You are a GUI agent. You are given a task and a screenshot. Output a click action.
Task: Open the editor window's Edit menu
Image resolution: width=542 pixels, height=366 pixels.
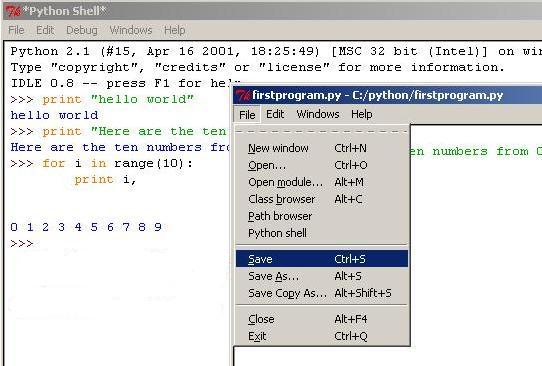click(x=275, y=114)
